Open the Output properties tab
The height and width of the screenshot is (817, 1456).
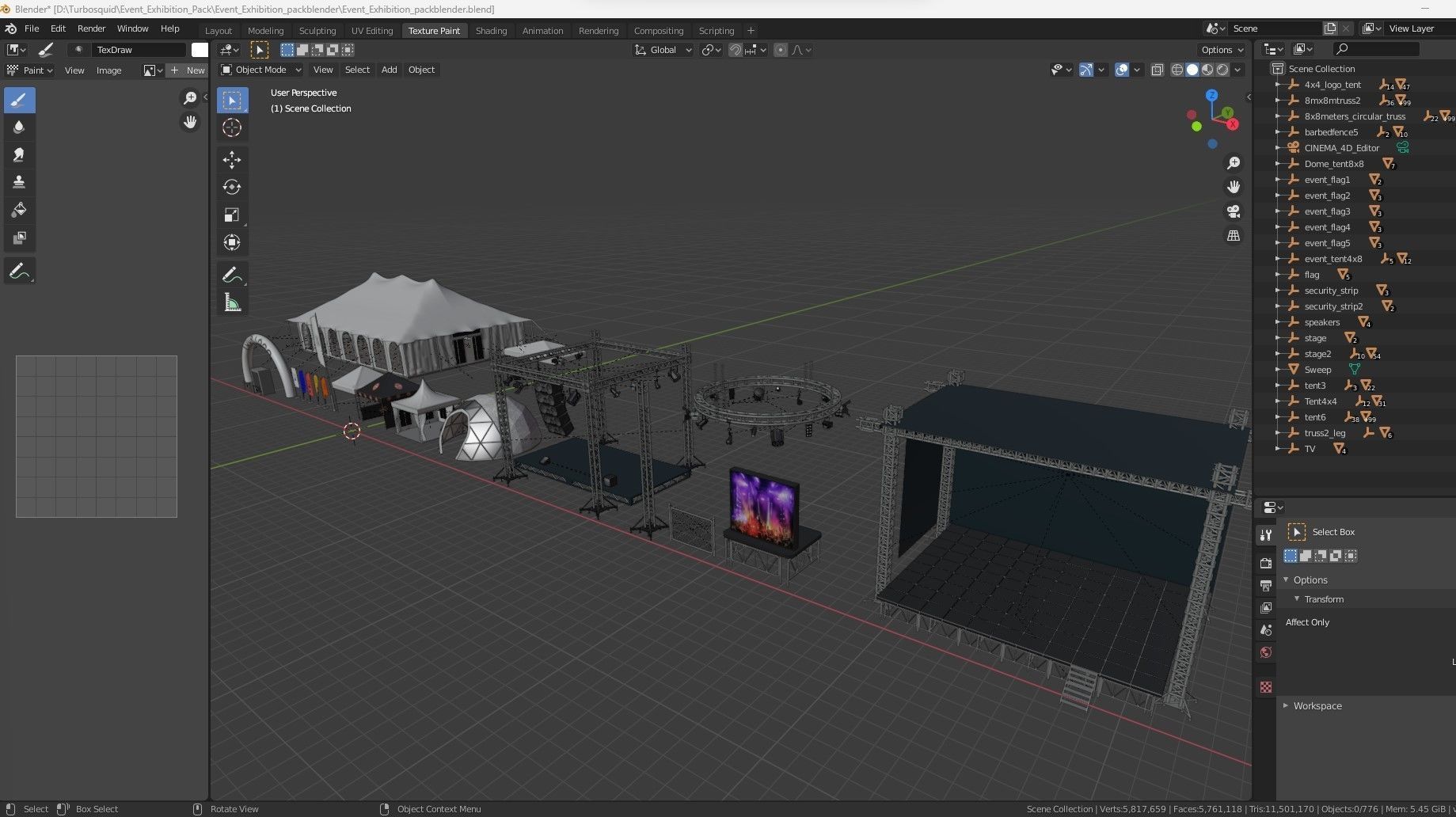click(1266, 586)
